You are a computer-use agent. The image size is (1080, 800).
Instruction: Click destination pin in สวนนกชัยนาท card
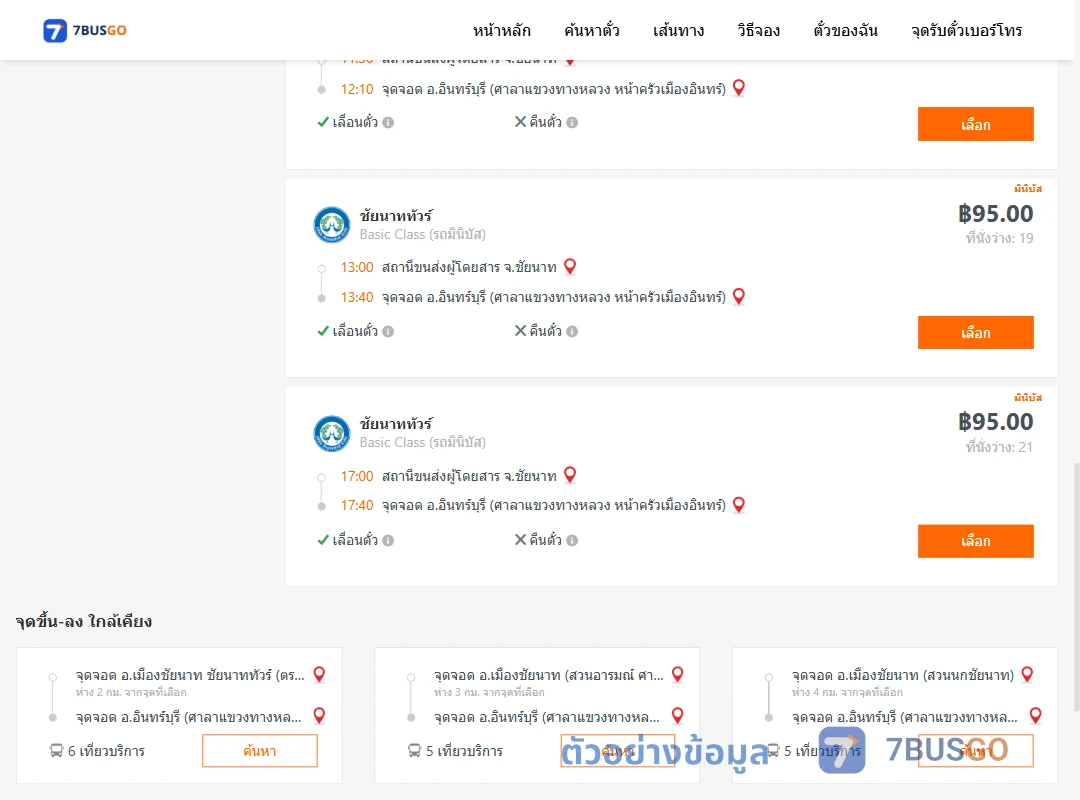point(1035,716)
